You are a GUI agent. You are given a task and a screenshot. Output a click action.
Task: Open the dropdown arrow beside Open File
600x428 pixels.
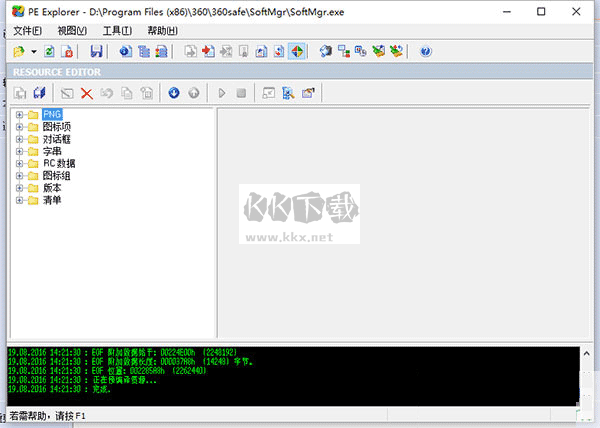34,51
